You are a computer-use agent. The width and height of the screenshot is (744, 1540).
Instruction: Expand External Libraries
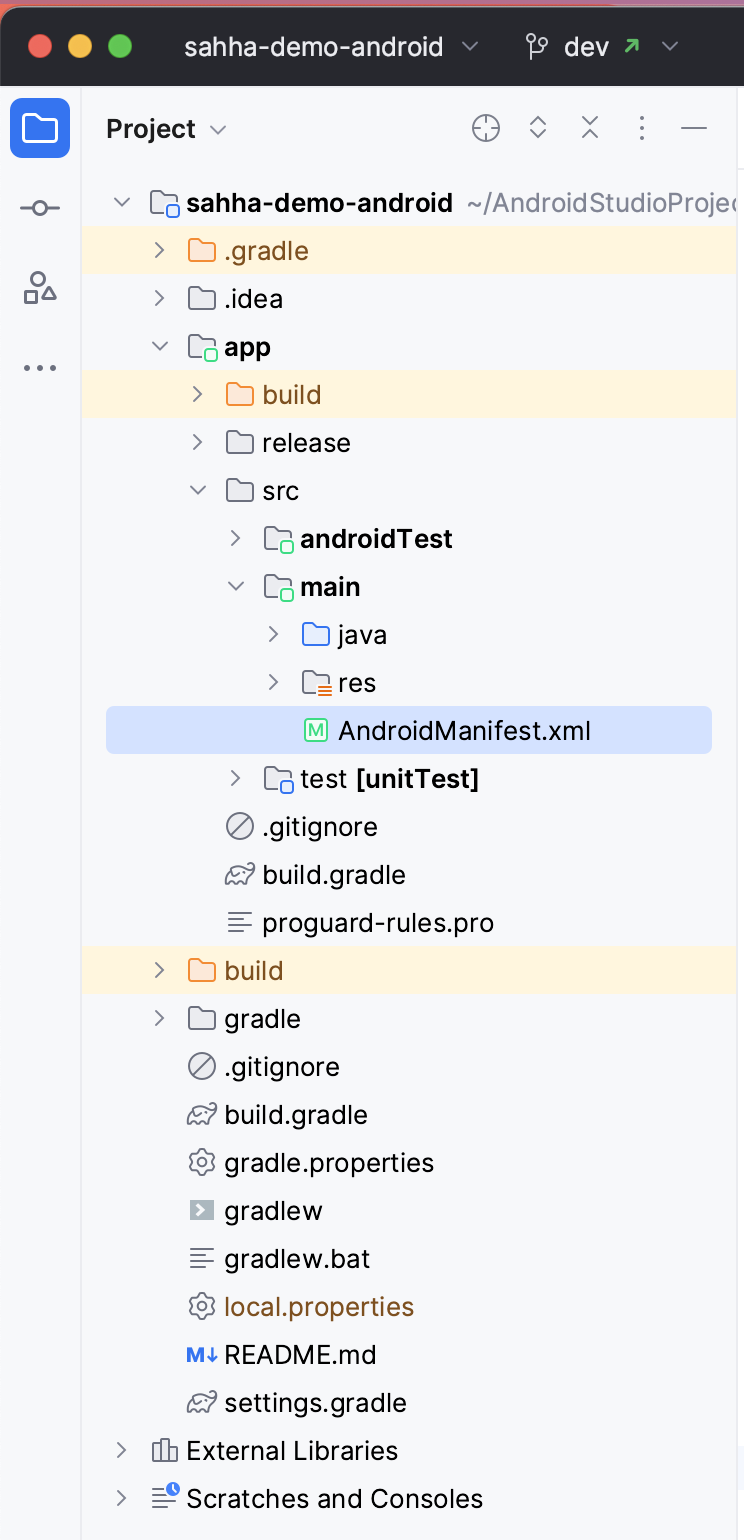[122, 1450]
